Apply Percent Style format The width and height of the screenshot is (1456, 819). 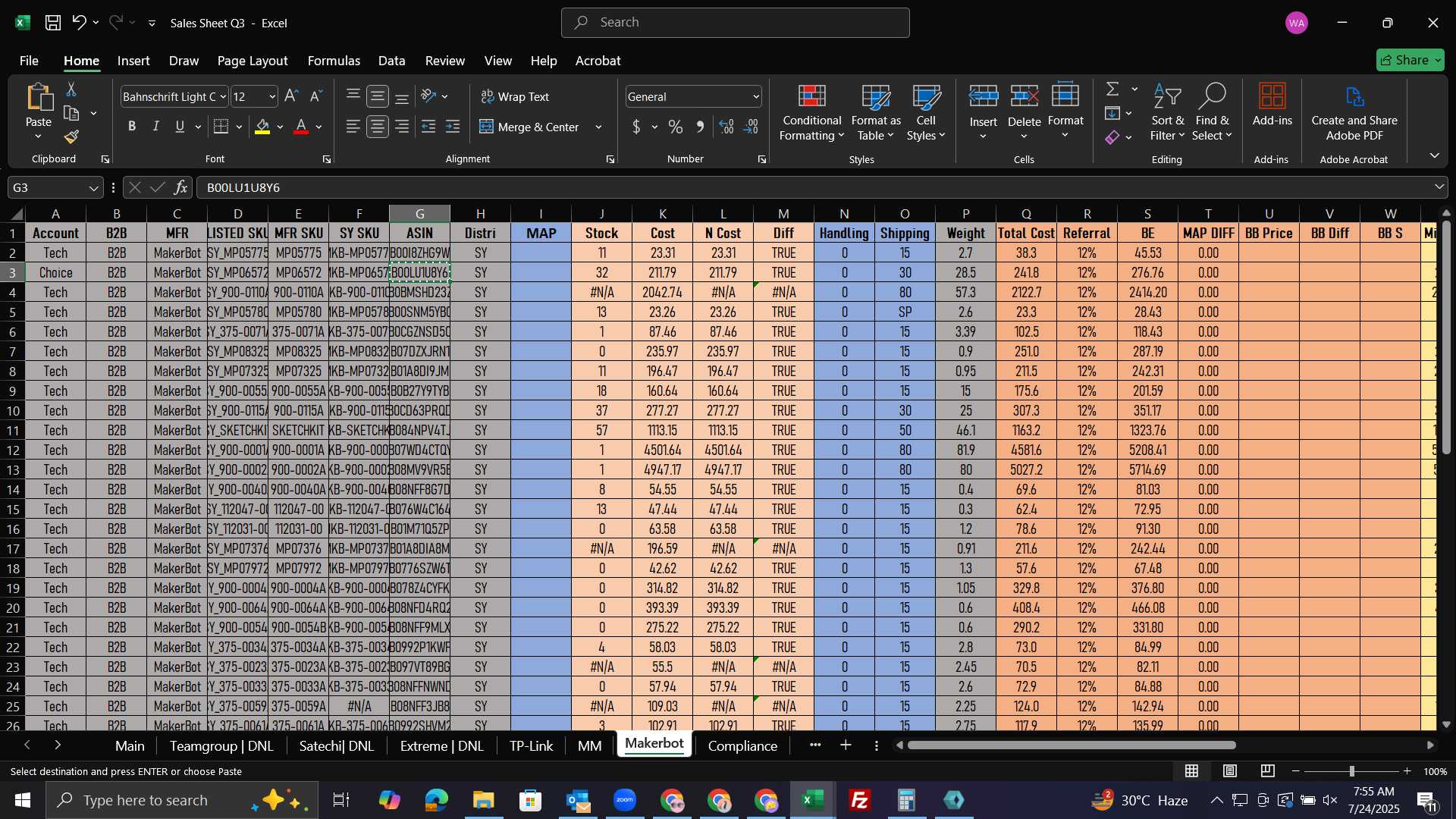click(x=675, y=127)
